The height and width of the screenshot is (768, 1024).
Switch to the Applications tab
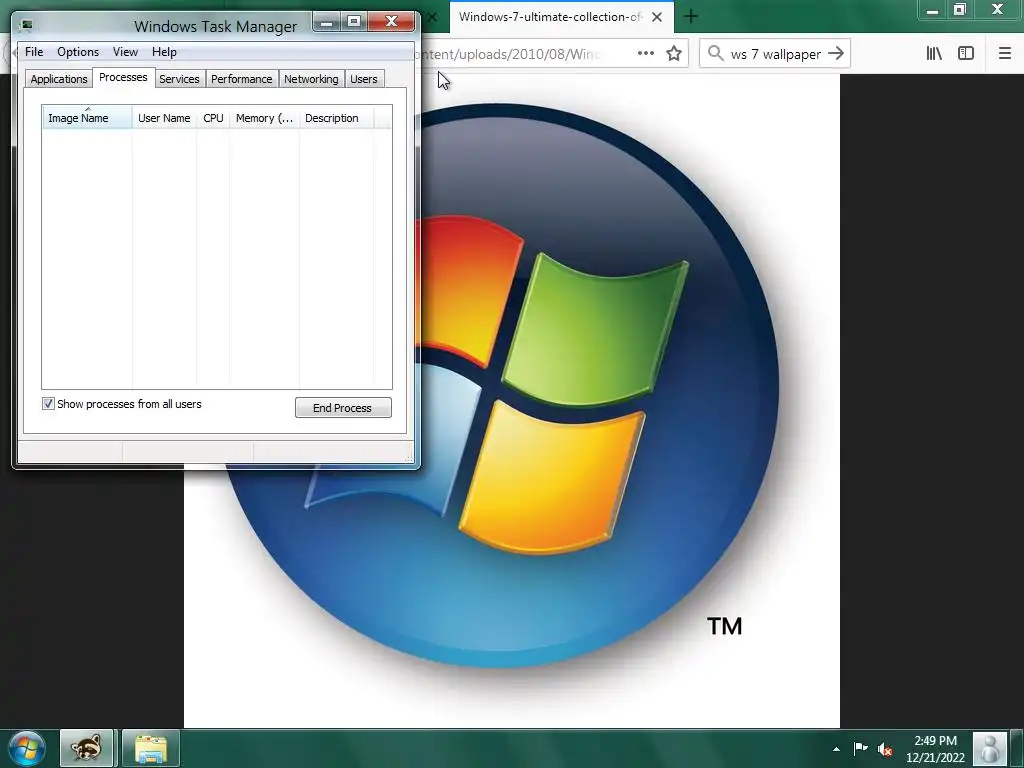coord(59,79)
